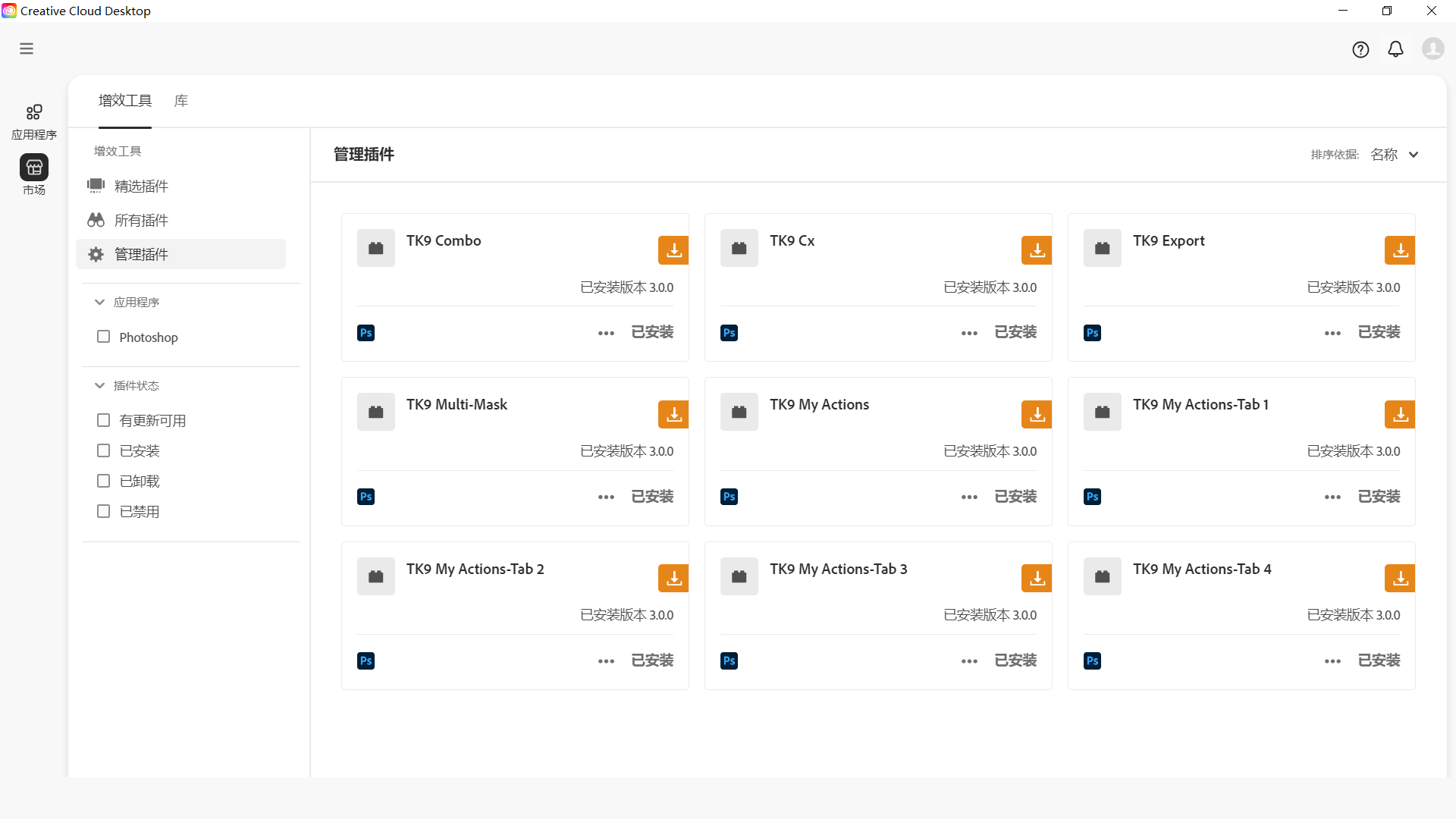Enable the 有更新可用 filter
Screen dimensions: 1456x819
coord(104,419)
